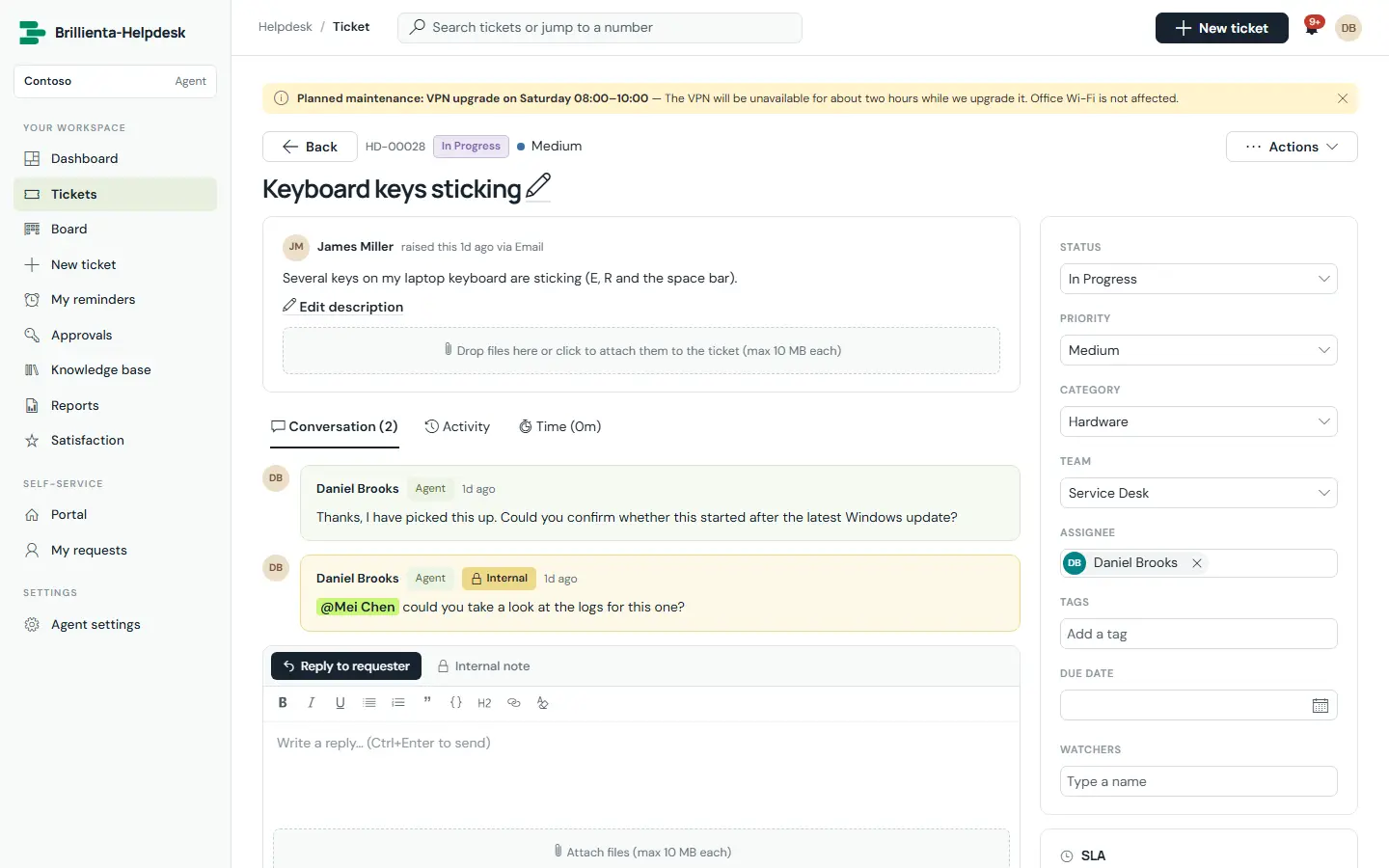
Task: Open the Priority dropdown showing Medium
Action: click(x=1198, y=350)
